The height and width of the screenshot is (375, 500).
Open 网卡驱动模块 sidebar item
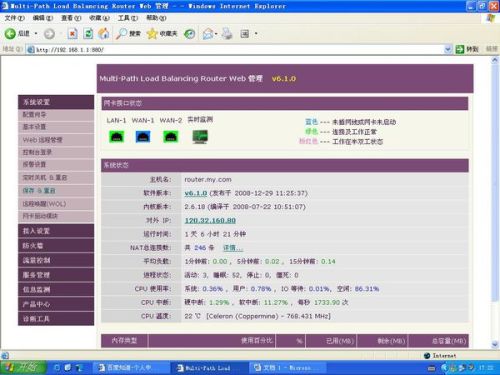coord(56,216)
